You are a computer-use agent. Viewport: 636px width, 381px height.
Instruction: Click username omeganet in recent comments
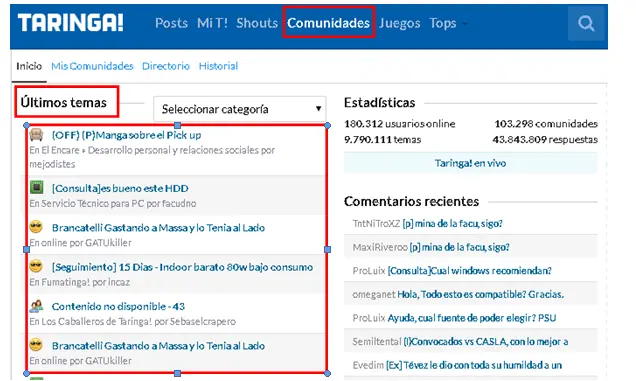[x=374, y=294]
